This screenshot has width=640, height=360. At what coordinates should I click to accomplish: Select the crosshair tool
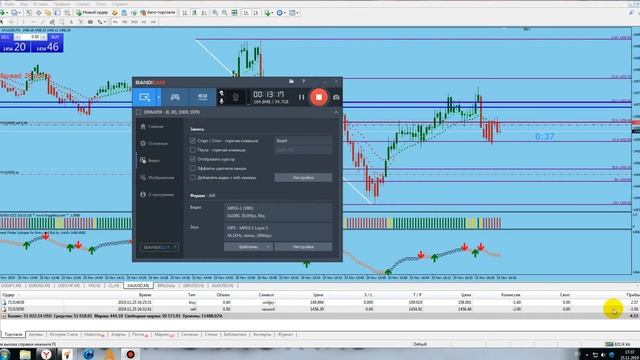11,22
